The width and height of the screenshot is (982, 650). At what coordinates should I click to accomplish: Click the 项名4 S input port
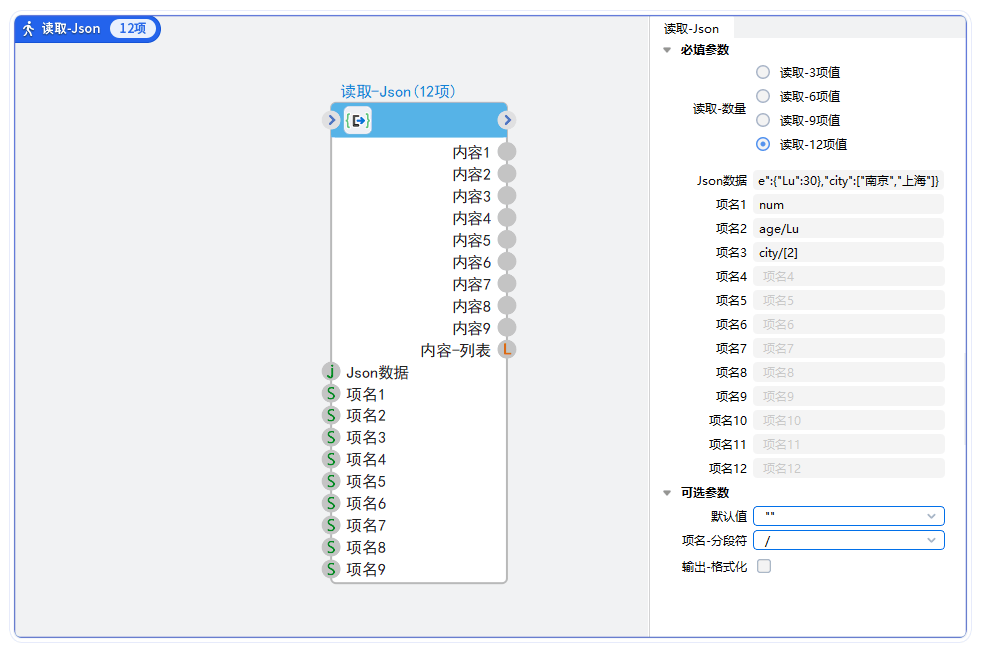(331, 460)
